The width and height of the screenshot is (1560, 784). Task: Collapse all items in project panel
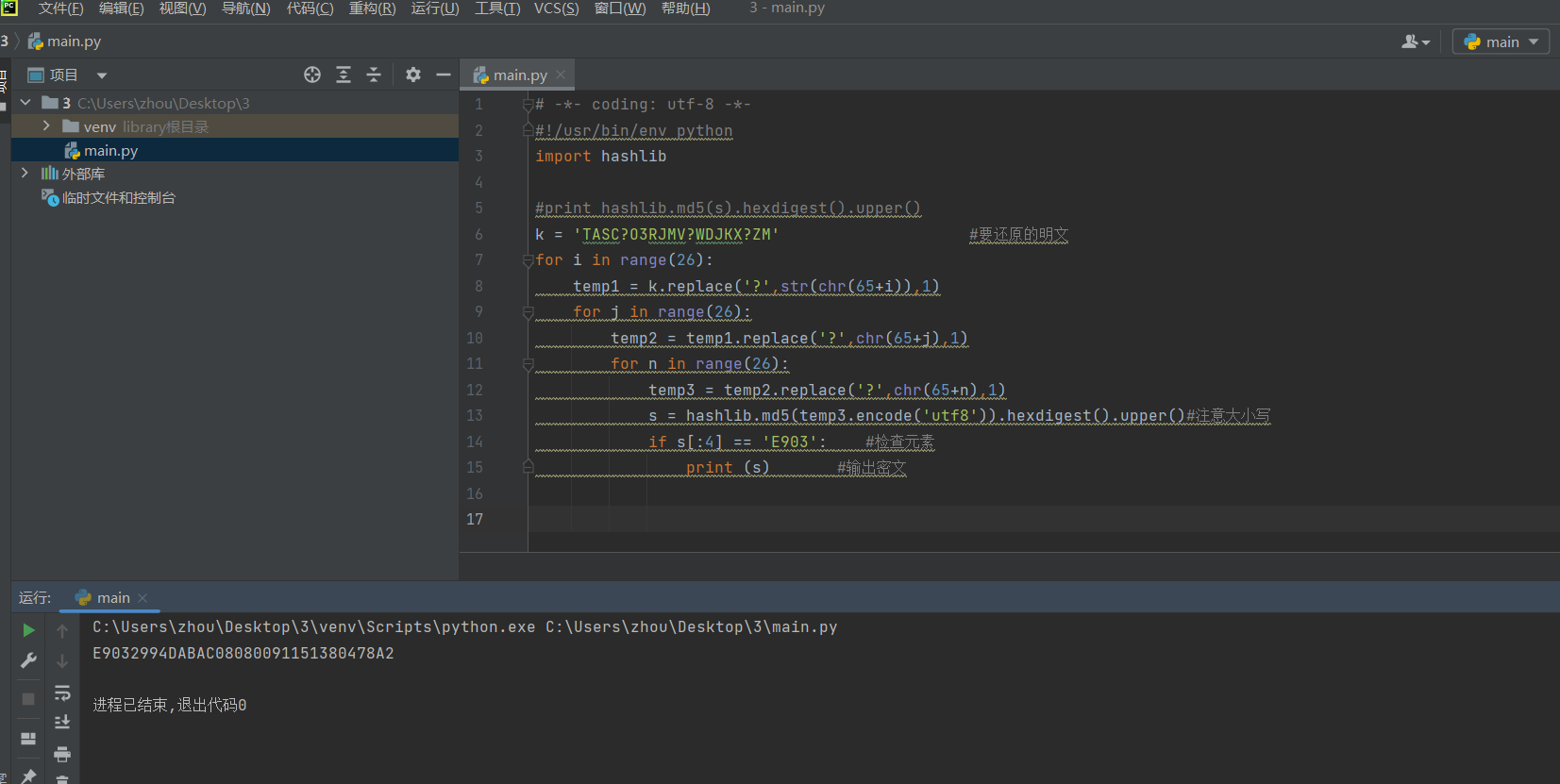374,75
